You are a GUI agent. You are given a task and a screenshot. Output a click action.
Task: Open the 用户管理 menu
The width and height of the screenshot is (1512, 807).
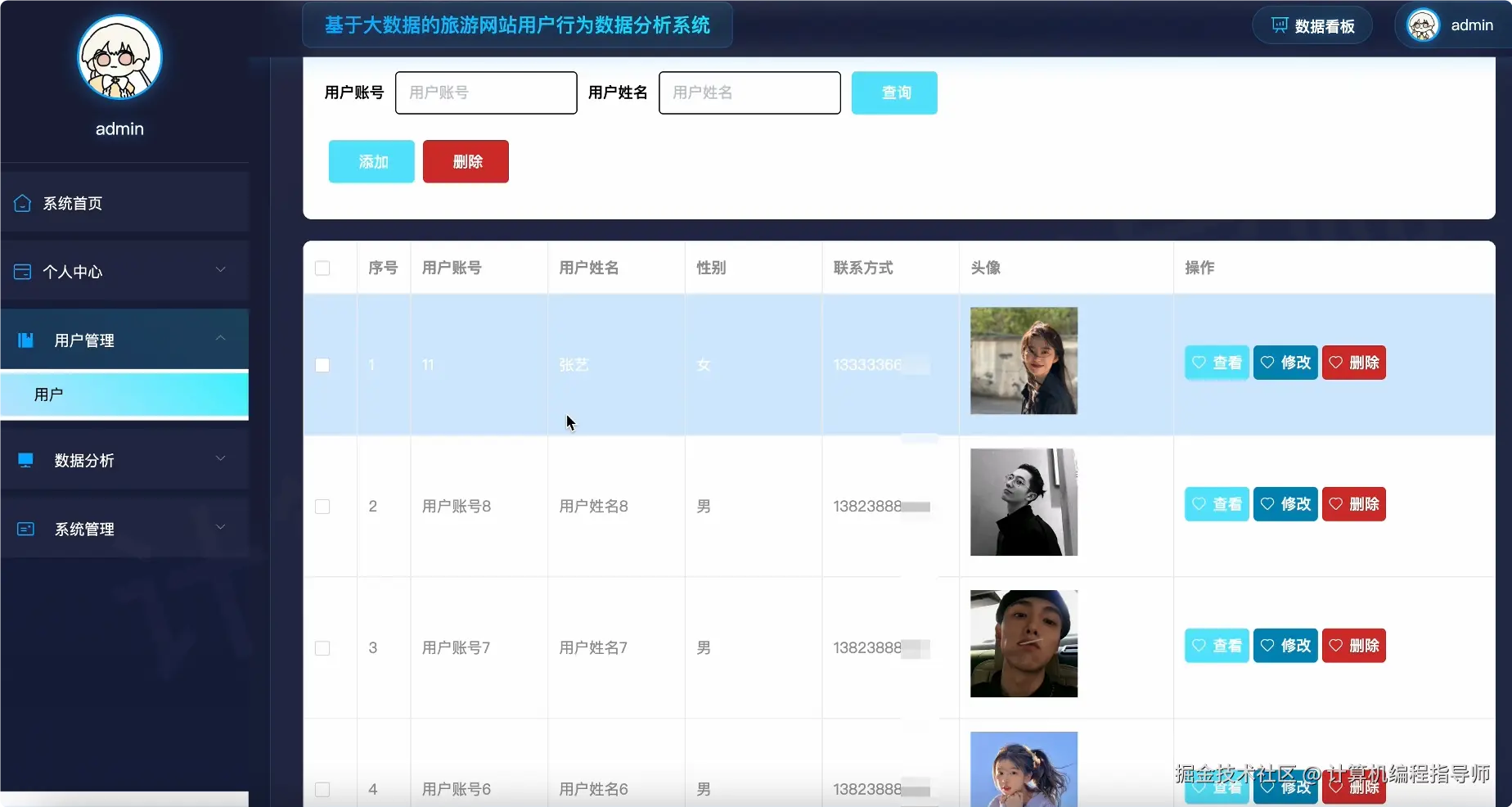(124, 340)
